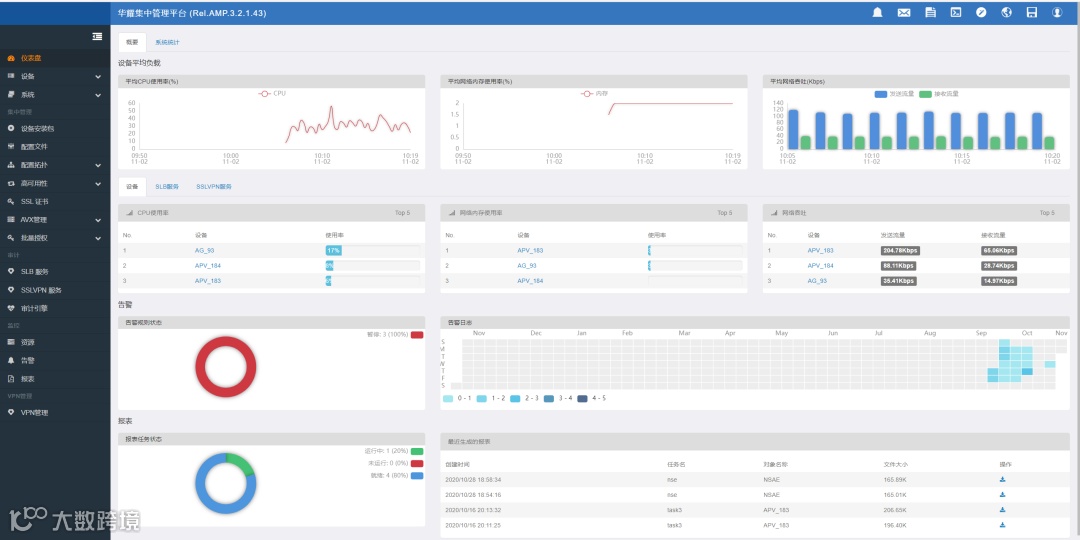The image size is (1080, 540).
Task: Select the 设备 tab above the Top 5 tables
Action: 132,187
